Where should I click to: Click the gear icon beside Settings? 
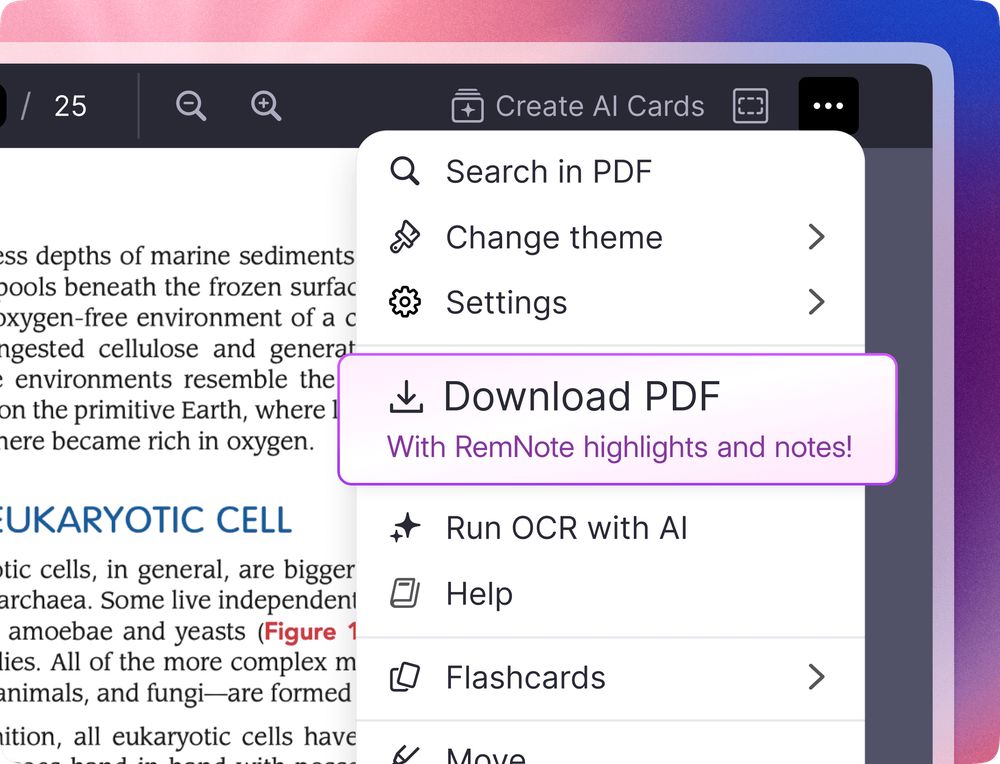point(405,302)
